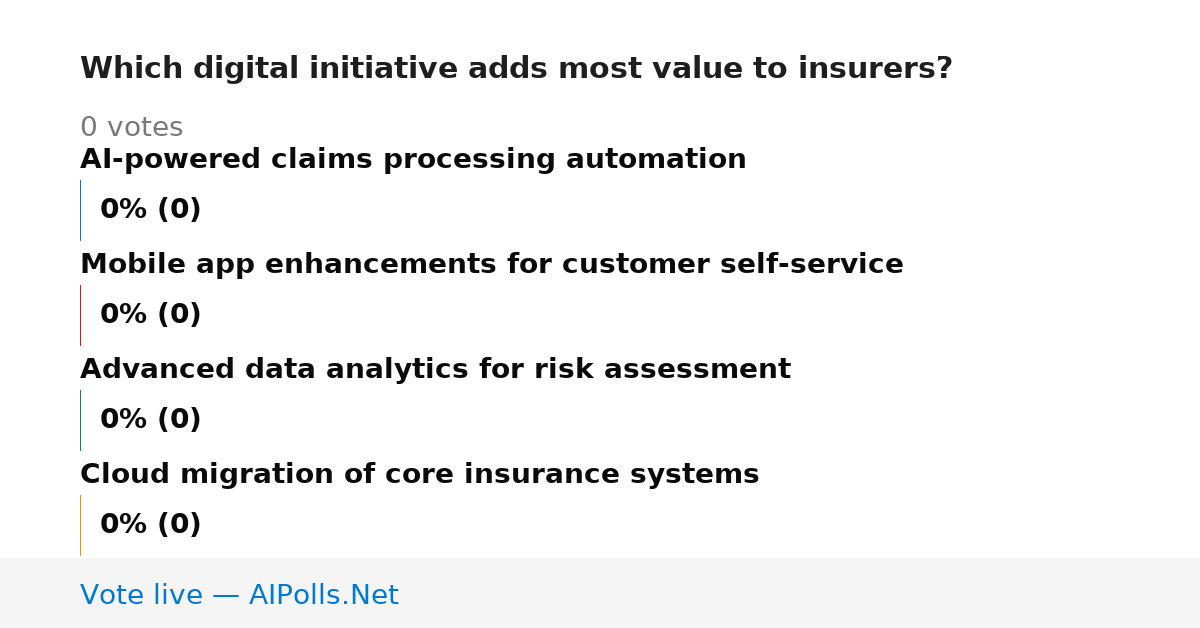Click the words 'Vote live' in the footer

click(141, 596)
